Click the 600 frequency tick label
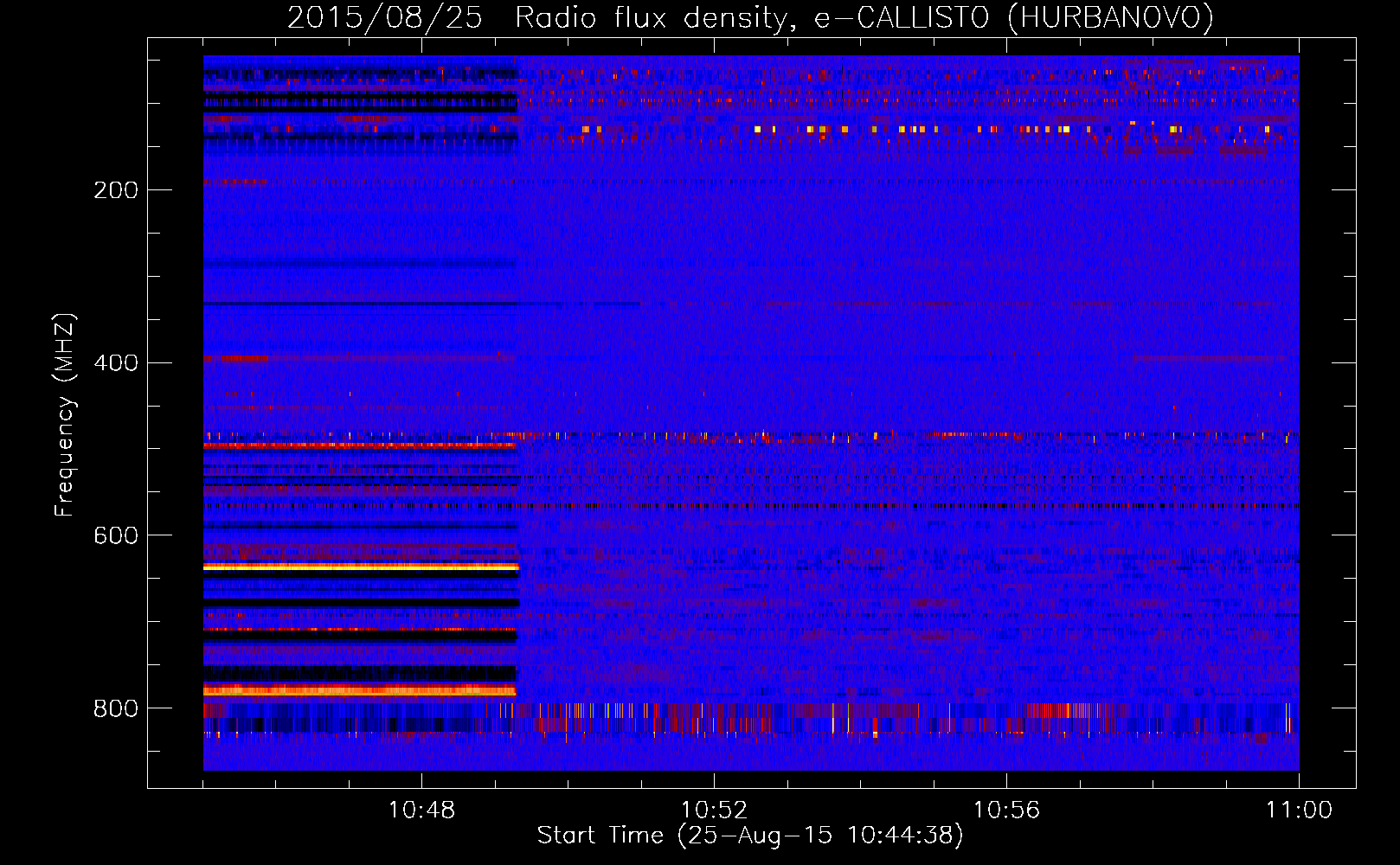This screenshot has height=865, width=1400. 116,536
